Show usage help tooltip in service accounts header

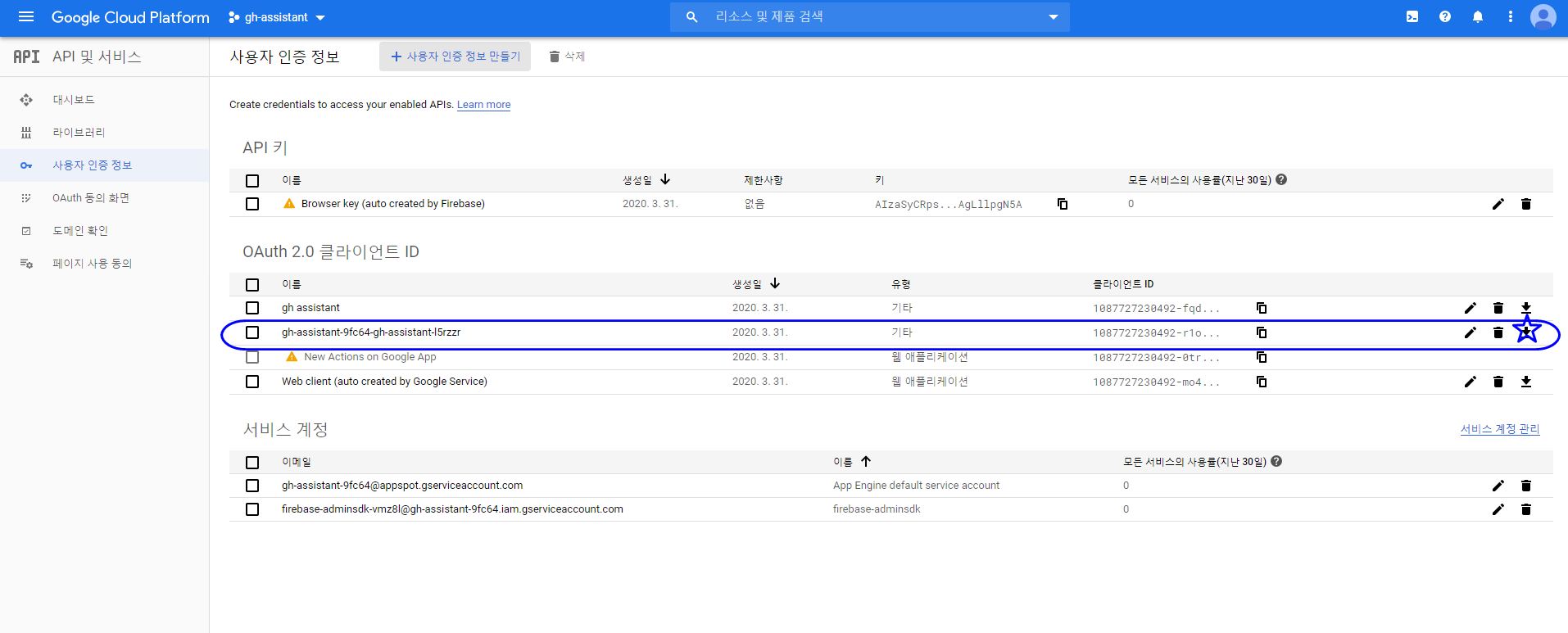[x=1276, y=461]
